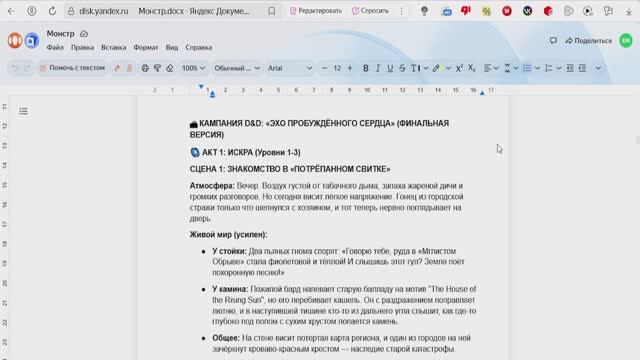Click the browser reload button
Viewport: 640px width, 360px height.
[52, 11]
